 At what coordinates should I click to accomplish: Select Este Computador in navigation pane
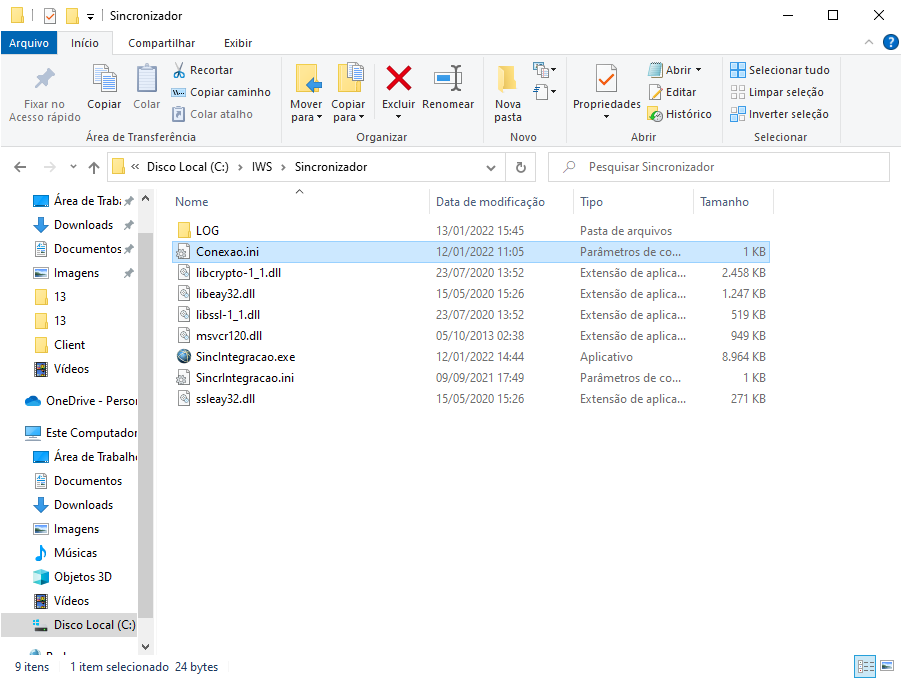click(x=80, y=433)
